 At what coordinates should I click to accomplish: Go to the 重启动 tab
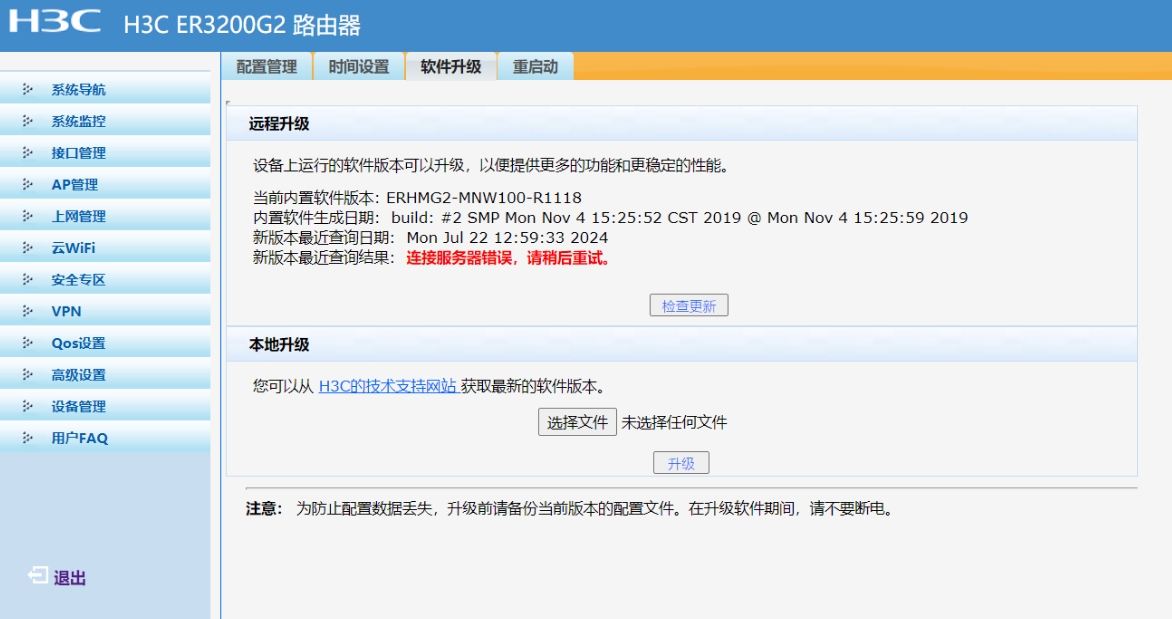click(535, 67)
